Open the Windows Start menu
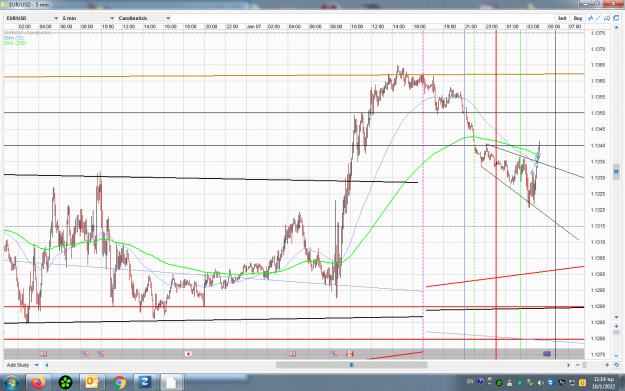Image resolution: width=625 pixels, height=391 pixels. pos(11,383)
